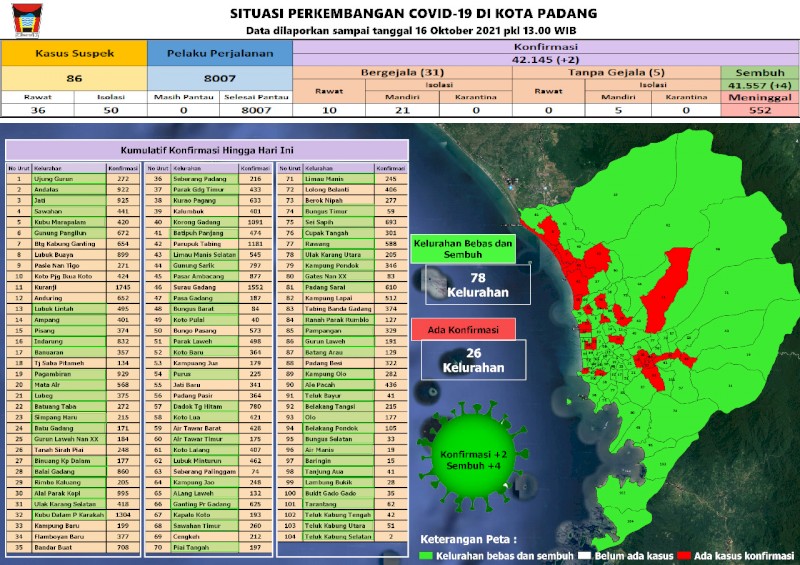This screenshot has width=800, height=565.
Task: Click the Rawat suspek value 36
Action: [38, 110]
